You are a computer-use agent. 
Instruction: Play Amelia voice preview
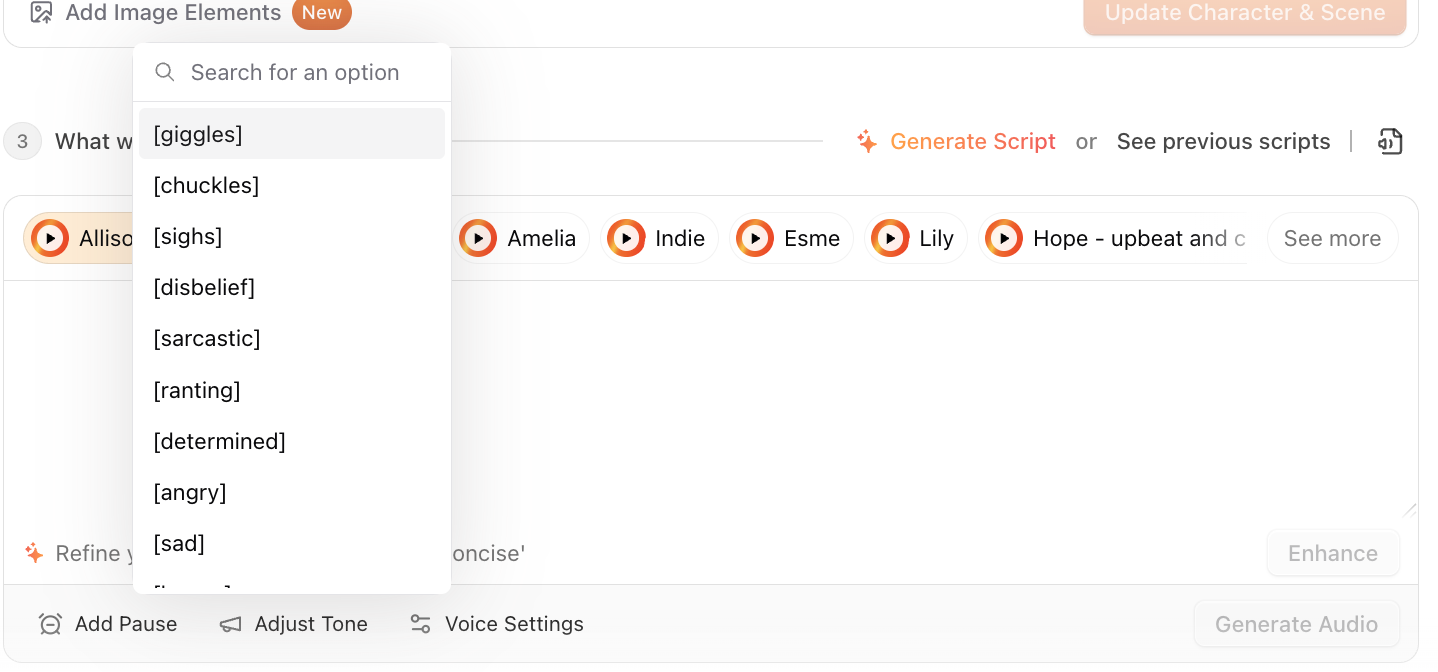(x=478, y=239)
